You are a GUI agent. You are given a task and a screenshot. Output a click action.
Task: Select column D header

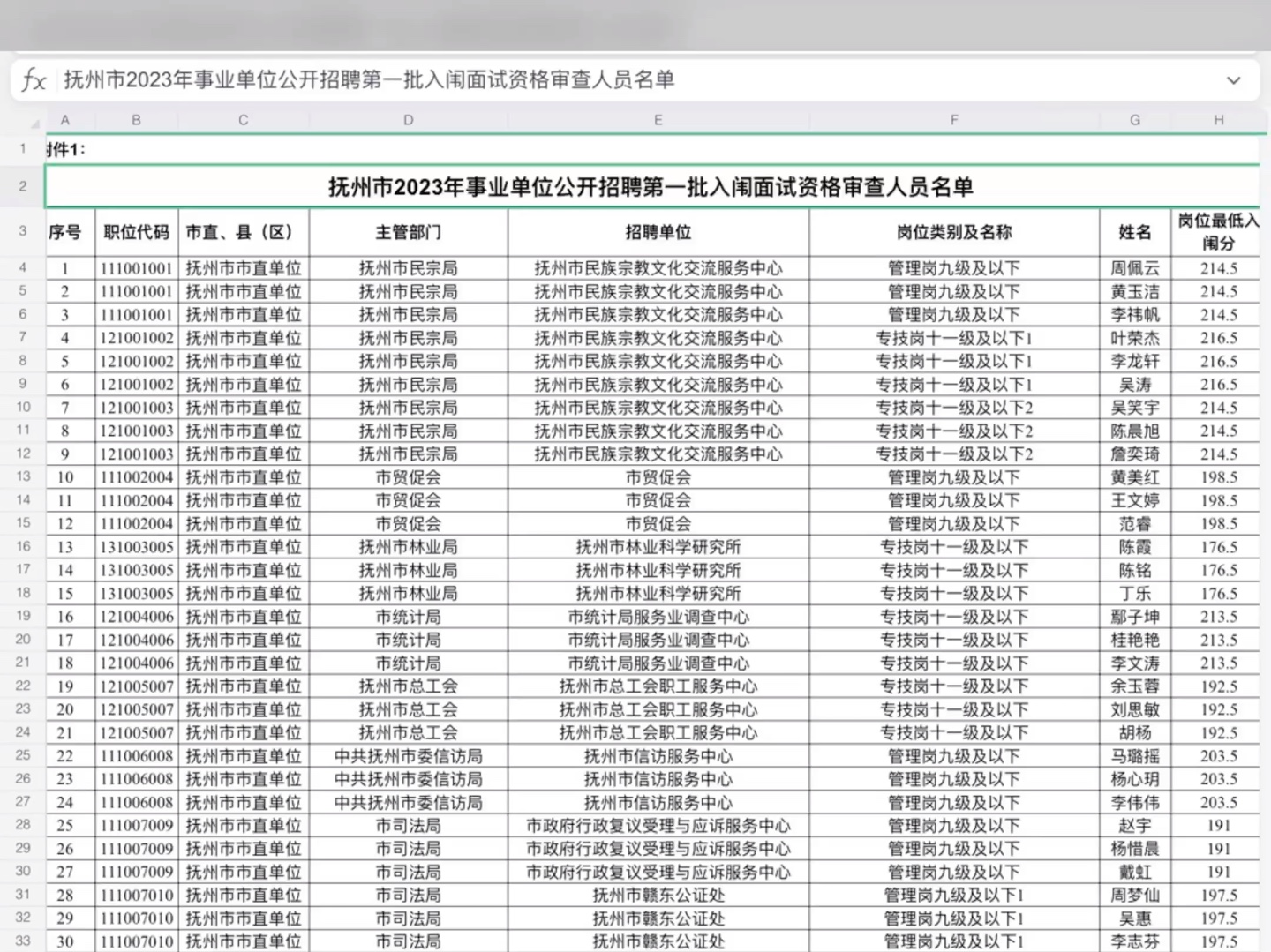point(408,120)
